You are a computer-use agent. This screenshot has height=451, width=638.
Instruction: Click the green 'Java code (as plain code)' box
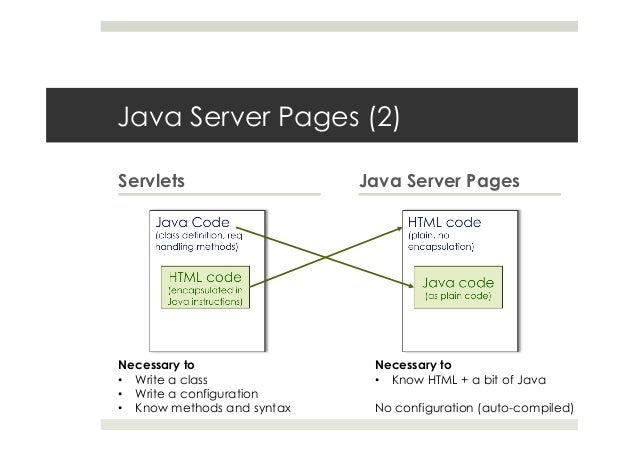pyautogui.click(x=458, y=287)
